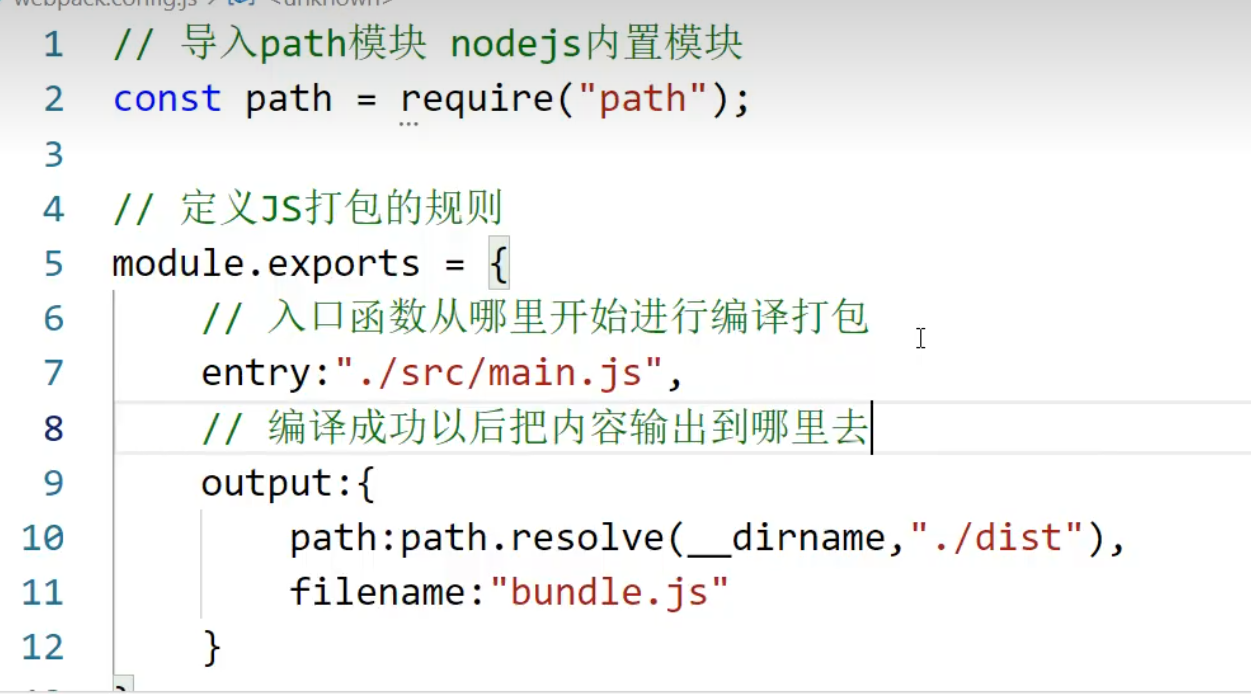Click the suggestion dots under require
The width and height of the screenshot is (1251, 694).
click(x=408, y=124)
